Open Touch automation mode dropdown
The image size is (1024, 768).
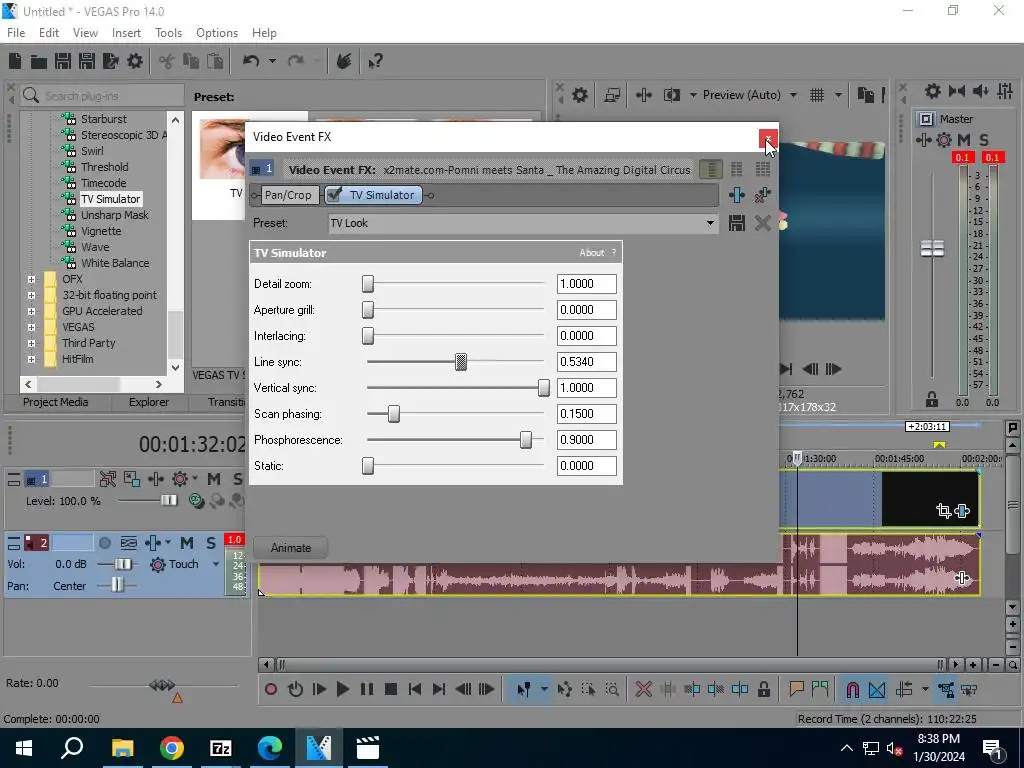pyautogui.click(x=215, y=564)
